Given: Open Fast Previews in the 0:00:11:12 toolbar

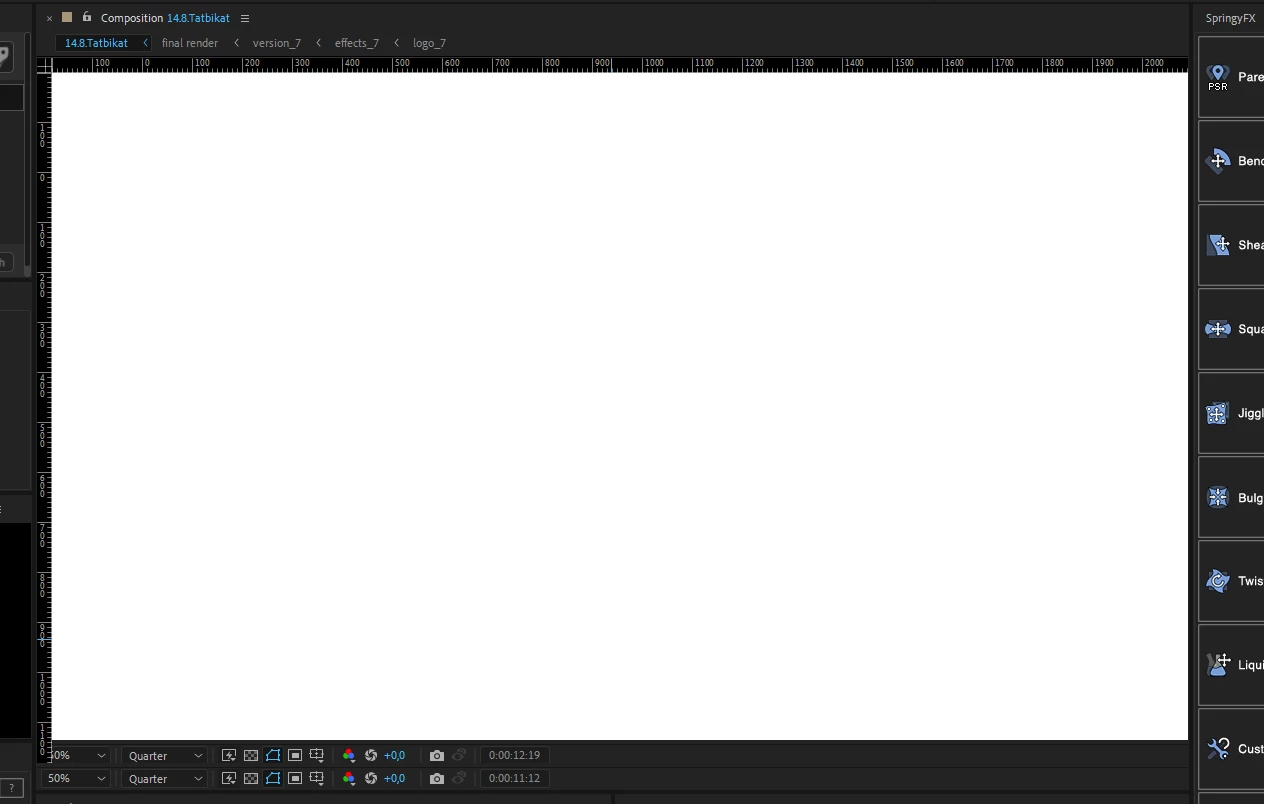Looking at the screenshot, I should click(229, 778).
